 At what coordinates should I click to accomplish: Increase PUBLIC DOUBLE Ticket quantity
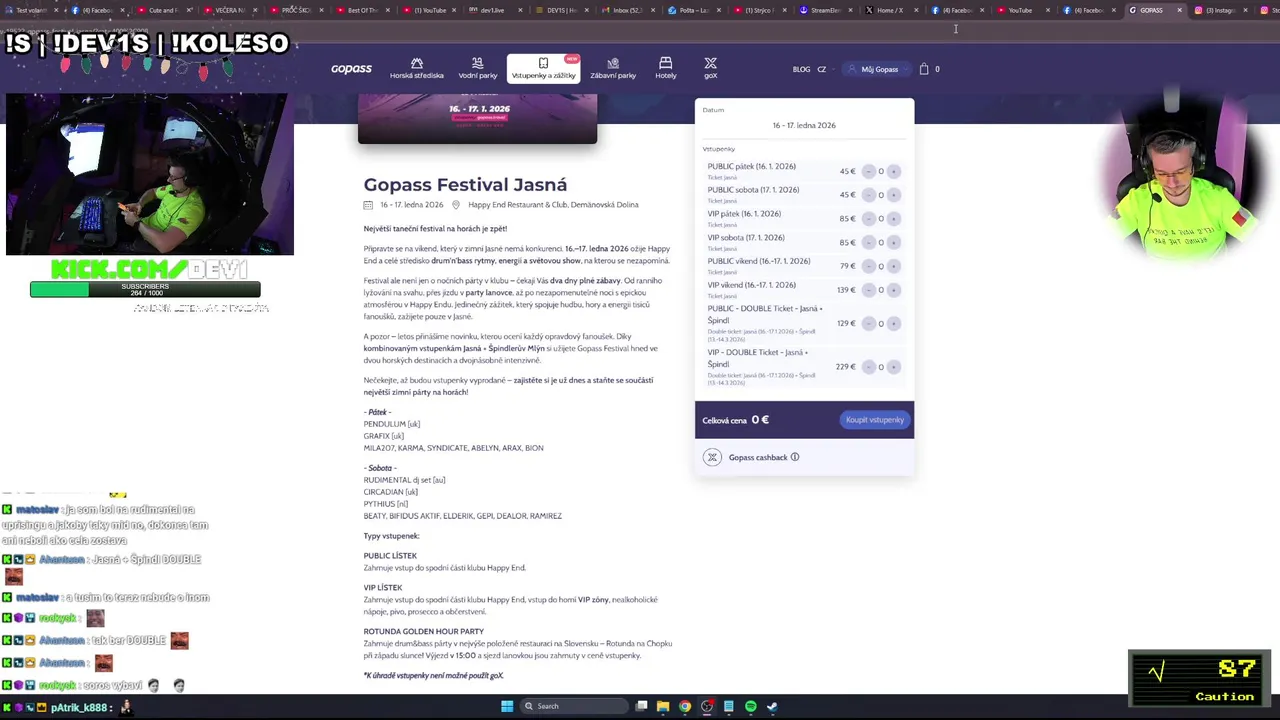tap(894, 323)
